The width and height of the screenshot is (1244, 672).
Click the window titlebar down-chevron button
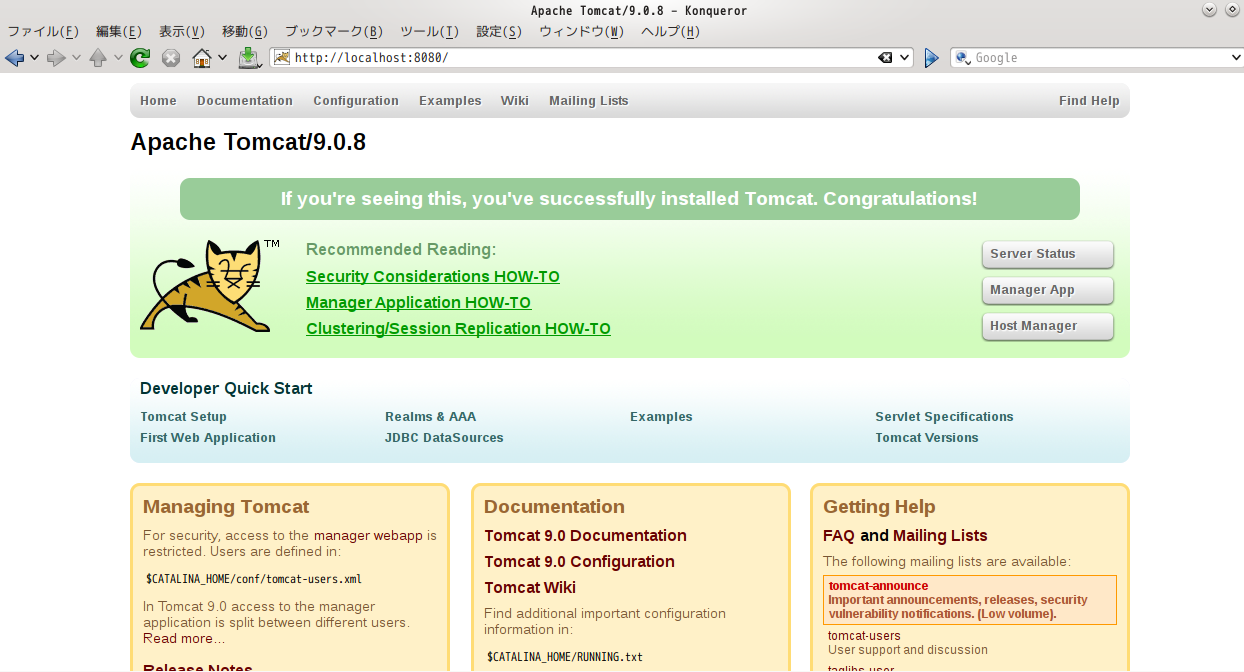pyautogui.click(x=1208, y=9)
